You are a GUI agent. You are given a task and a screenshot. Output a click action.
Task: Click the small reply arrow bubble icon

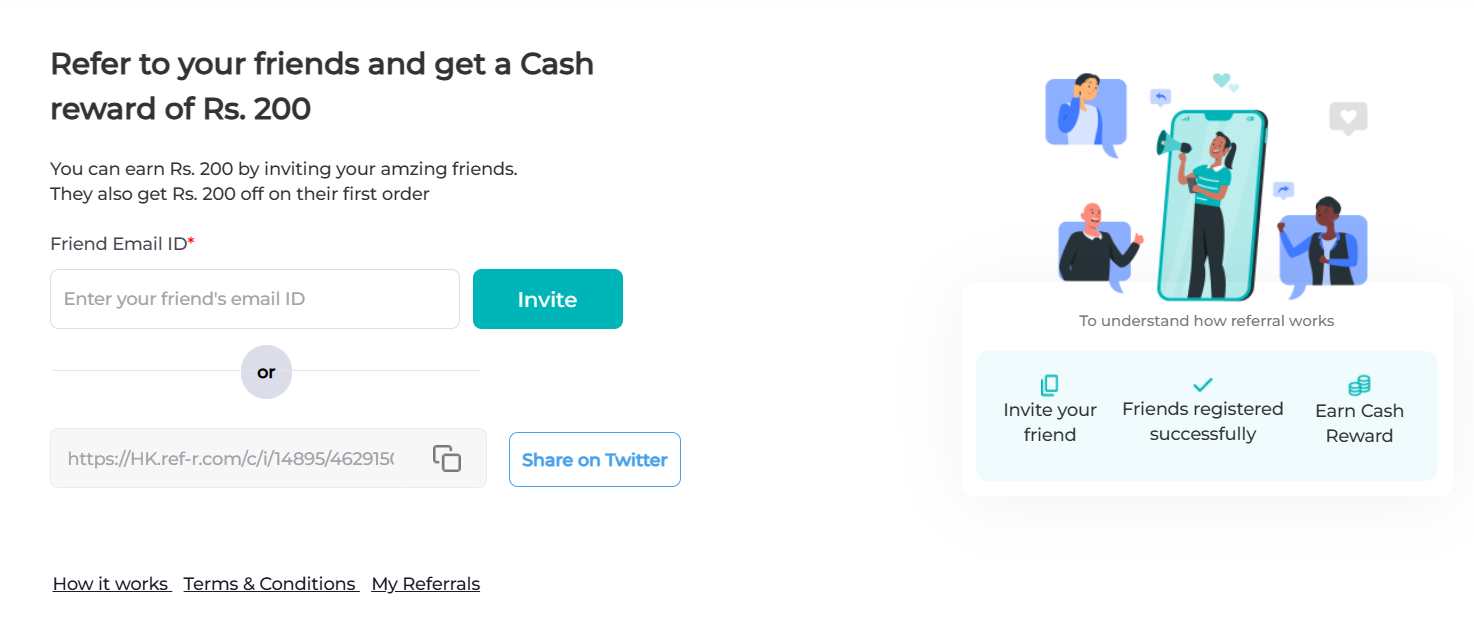[x=1160, y=97]
